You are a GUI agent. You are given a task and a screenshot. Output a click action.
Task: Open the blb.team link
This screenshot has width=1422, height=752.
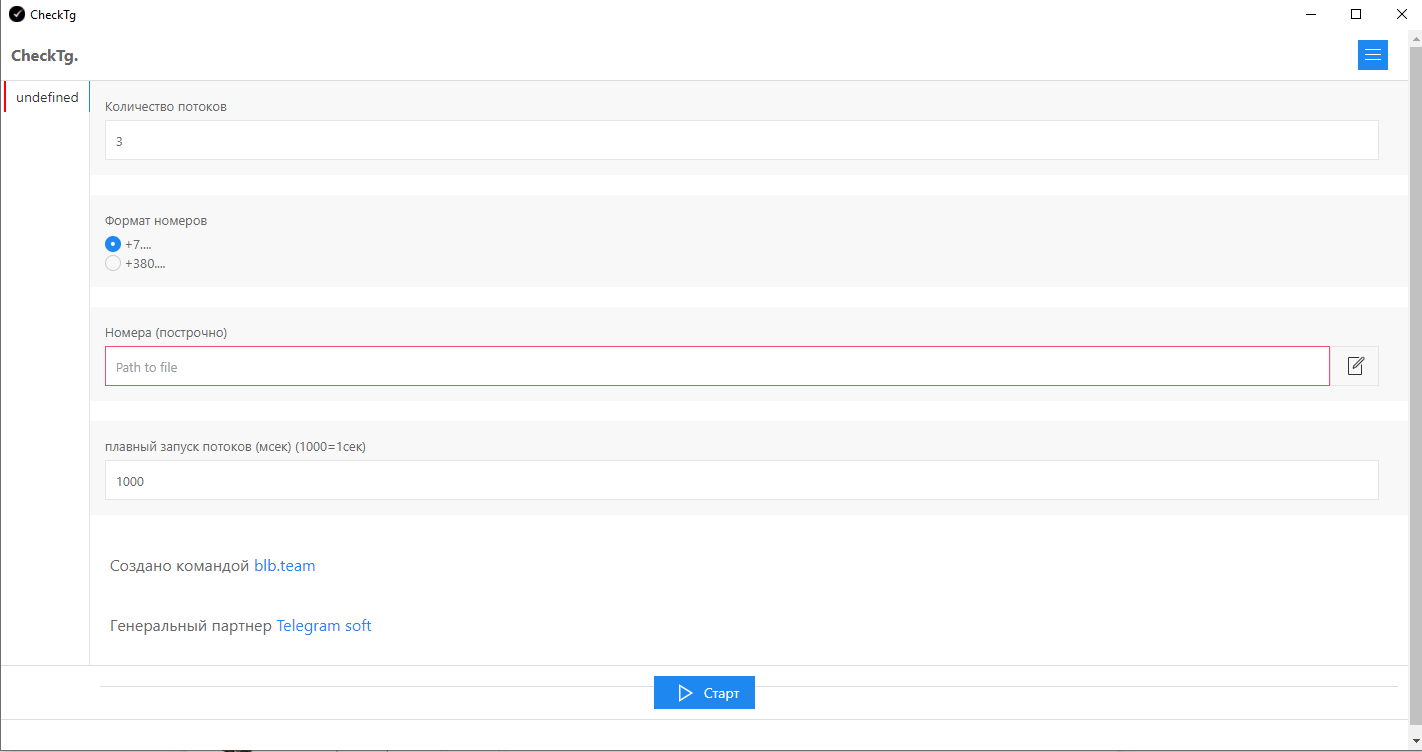pos(284,566)
